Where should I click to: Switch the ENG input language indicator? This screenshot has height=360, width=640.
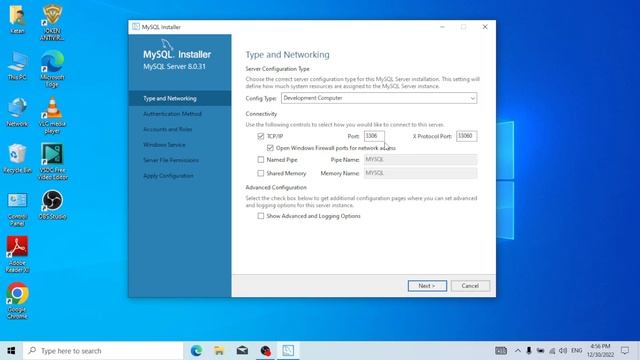tap(576, 351)
